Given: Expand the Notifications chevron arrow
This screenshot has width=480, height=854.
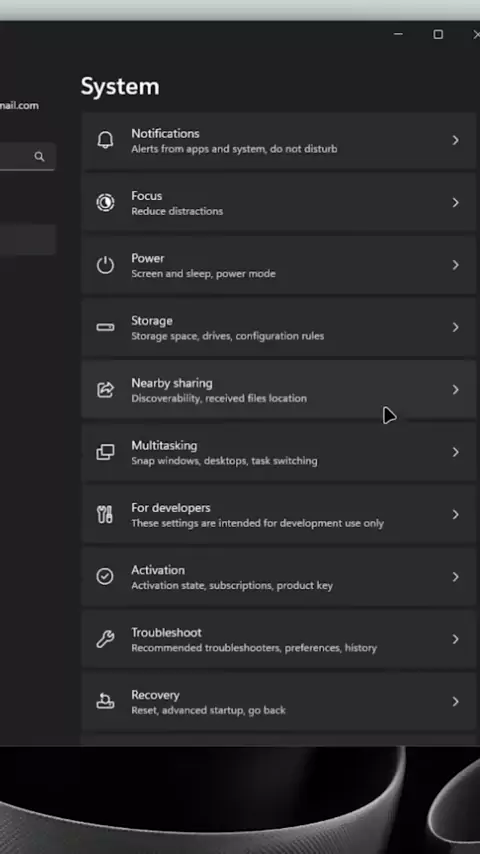Looking at the screenshot, I should coord(455,141).
